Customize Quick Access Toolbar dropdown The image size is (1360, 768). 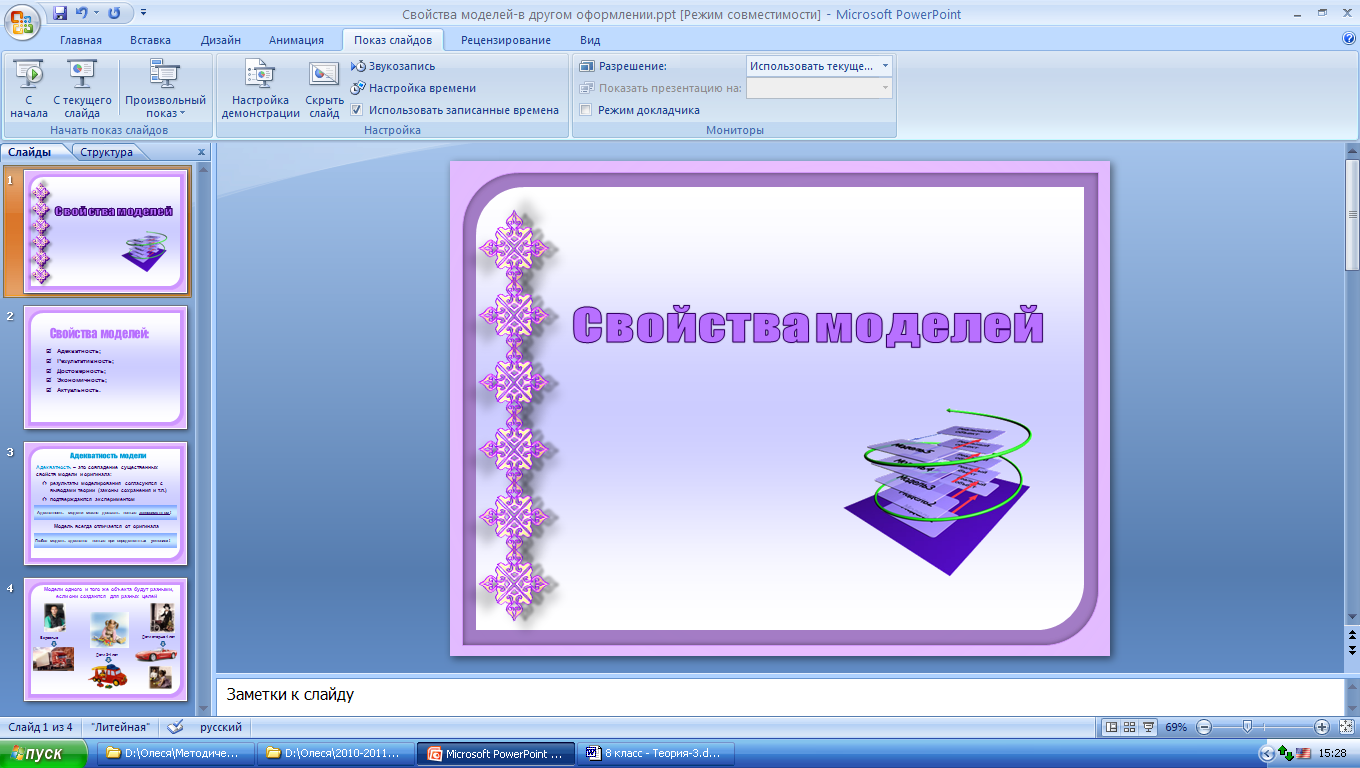tap(143, 14)
